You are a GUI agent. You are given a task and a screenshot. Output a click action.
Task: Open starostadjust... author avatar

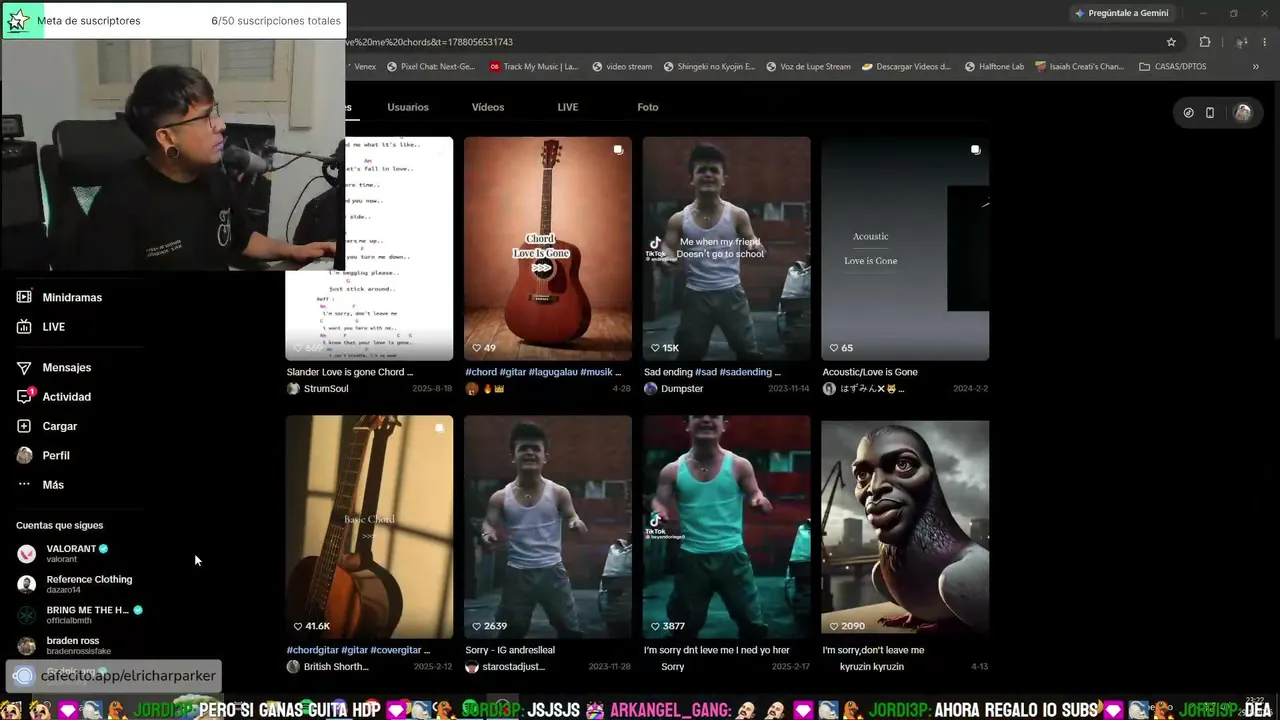coord(472,667)
